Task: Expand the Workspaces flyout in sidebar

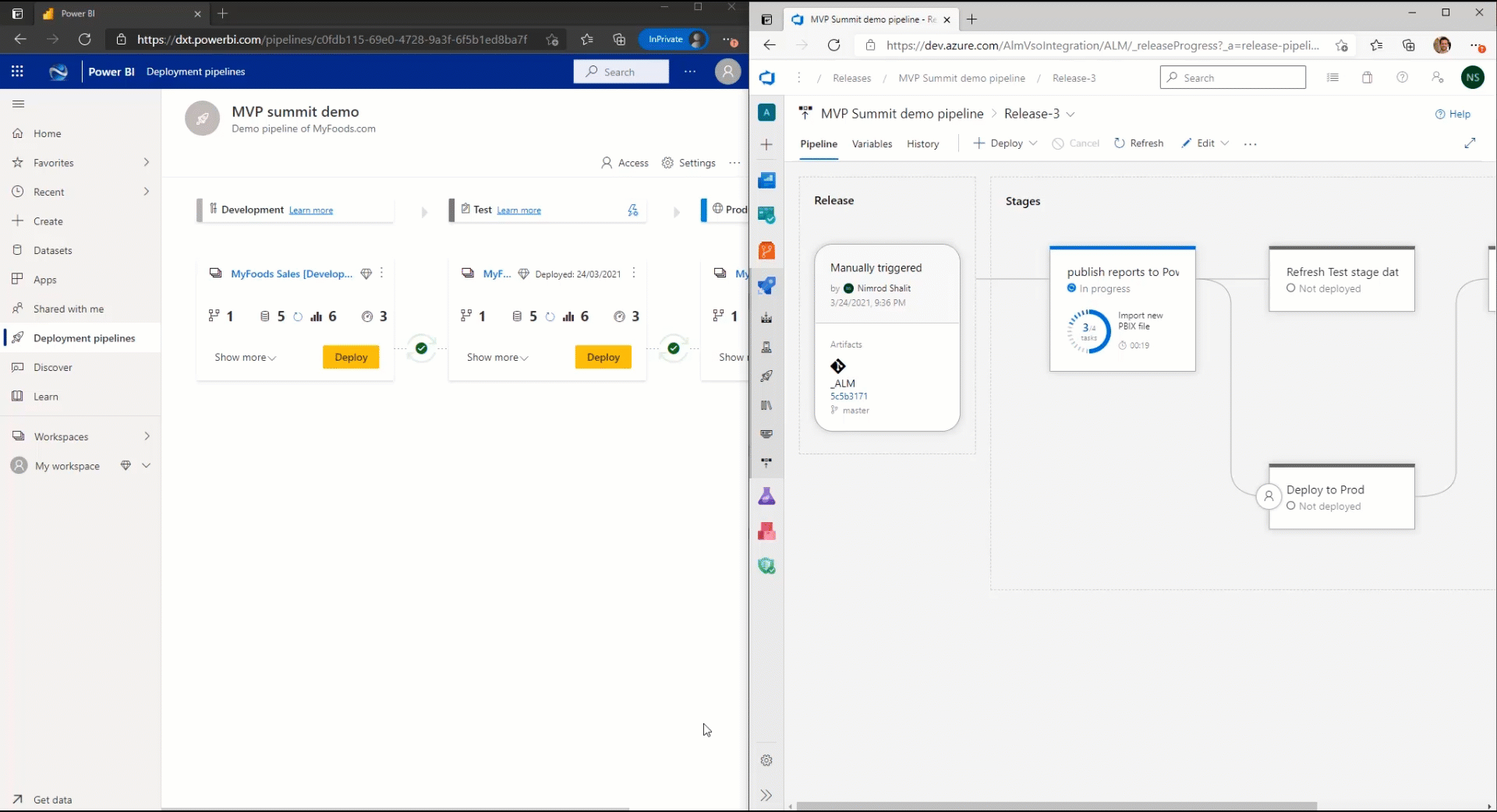Action: pyautogui.click(x=146, y=436)
